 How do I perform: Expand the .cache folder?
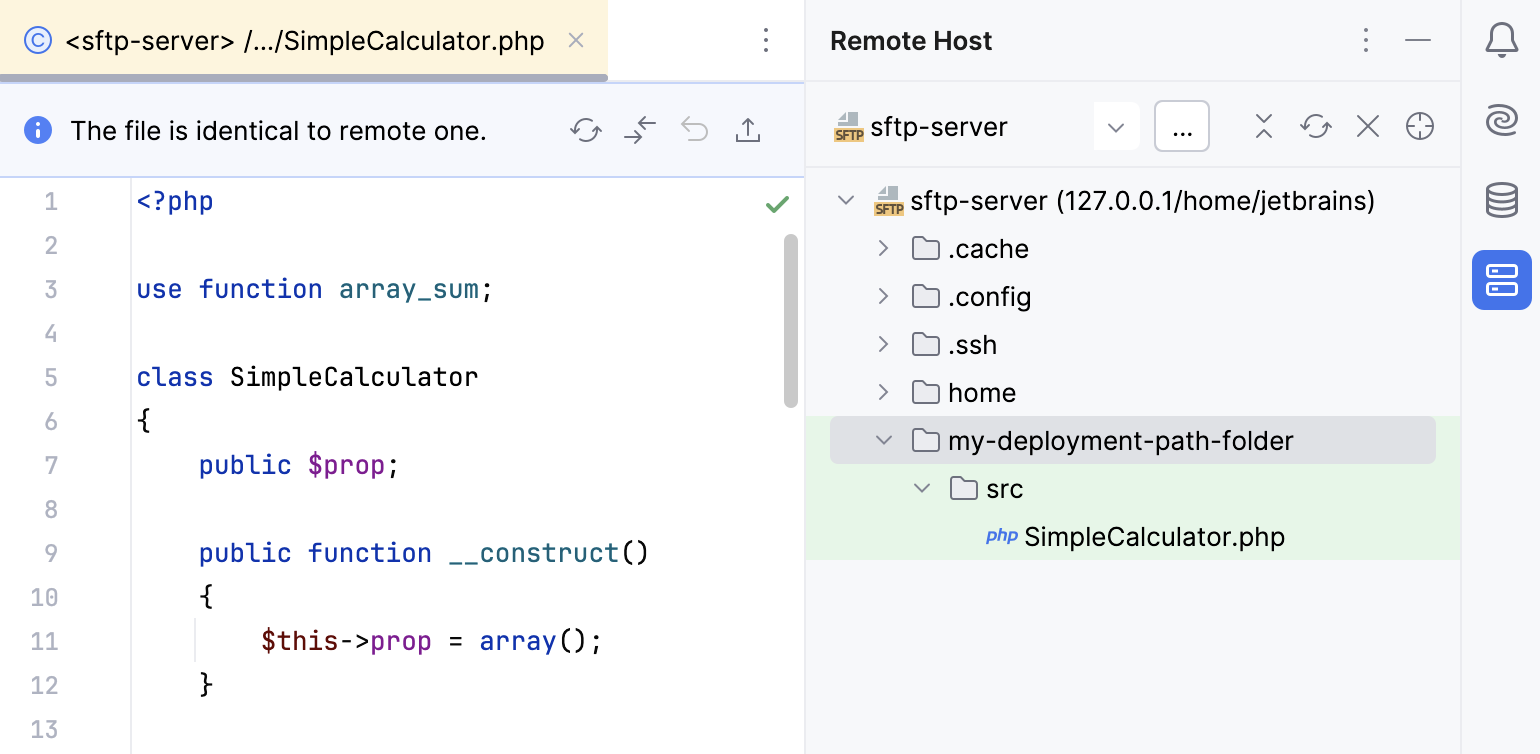click(883, 248)
